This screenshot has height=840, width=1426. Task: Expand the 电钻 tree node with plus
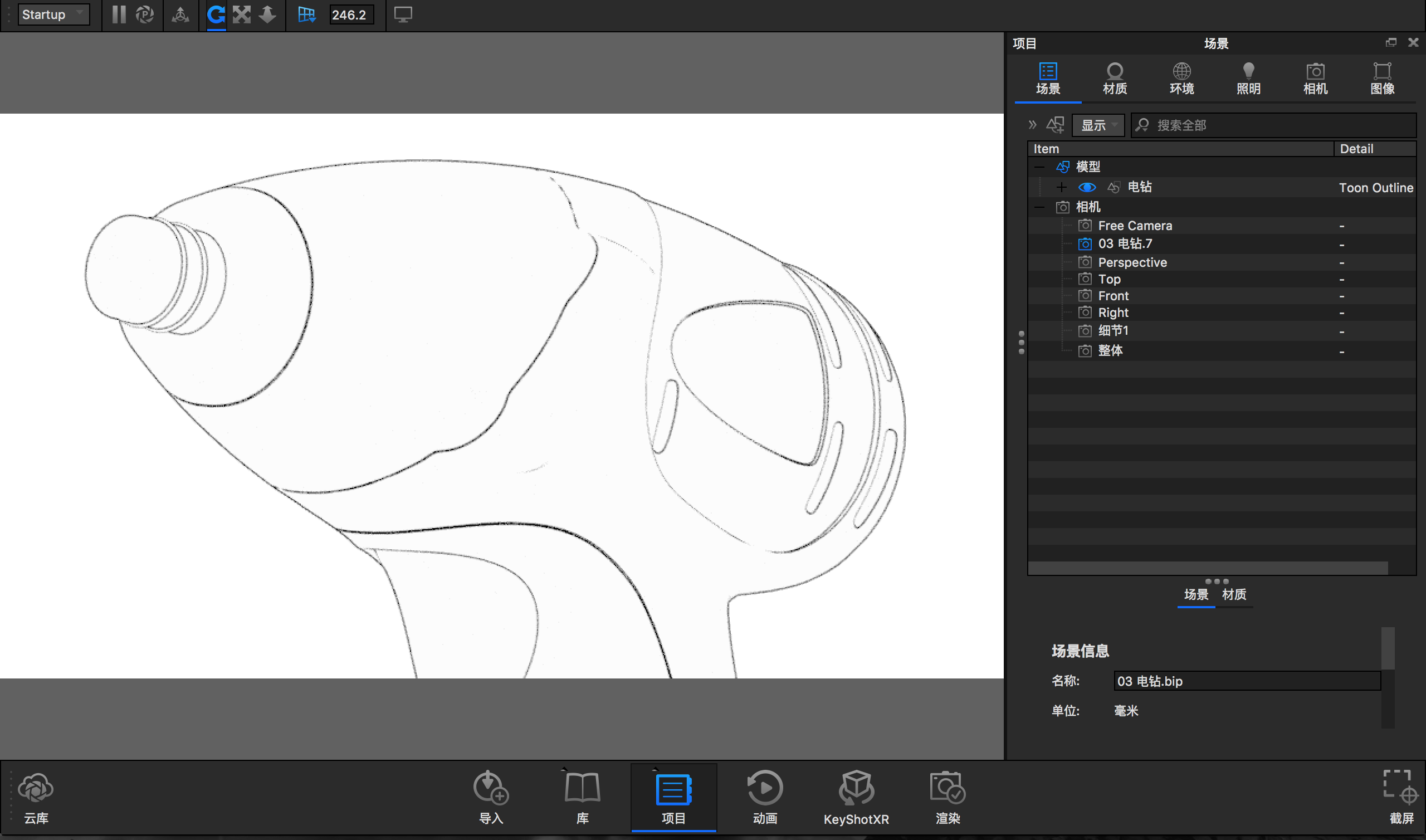pos(1061,187)
